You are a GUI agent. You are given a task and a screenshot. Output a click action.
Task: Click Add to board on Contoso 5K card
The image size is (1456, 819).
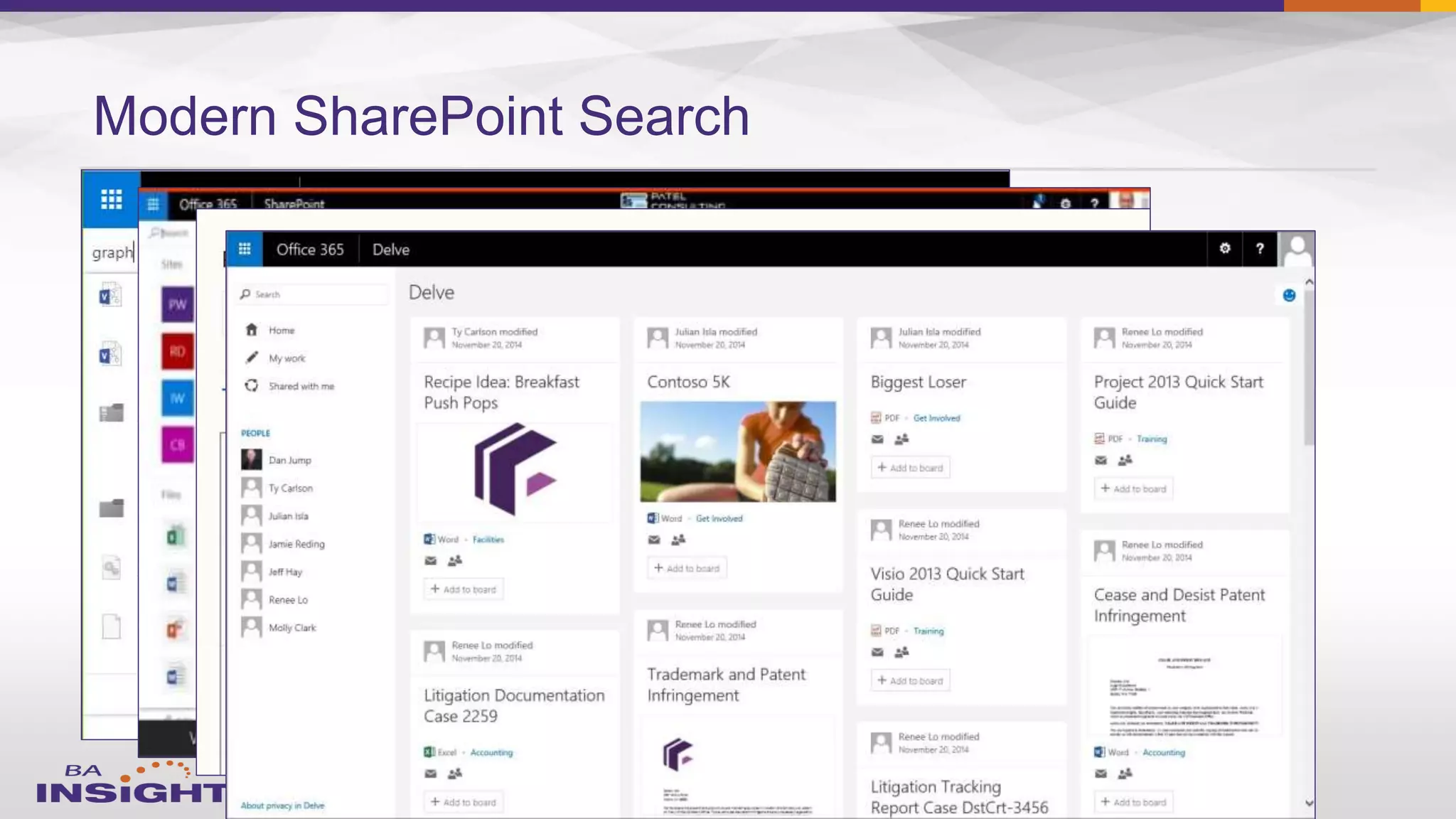(687, 568)
